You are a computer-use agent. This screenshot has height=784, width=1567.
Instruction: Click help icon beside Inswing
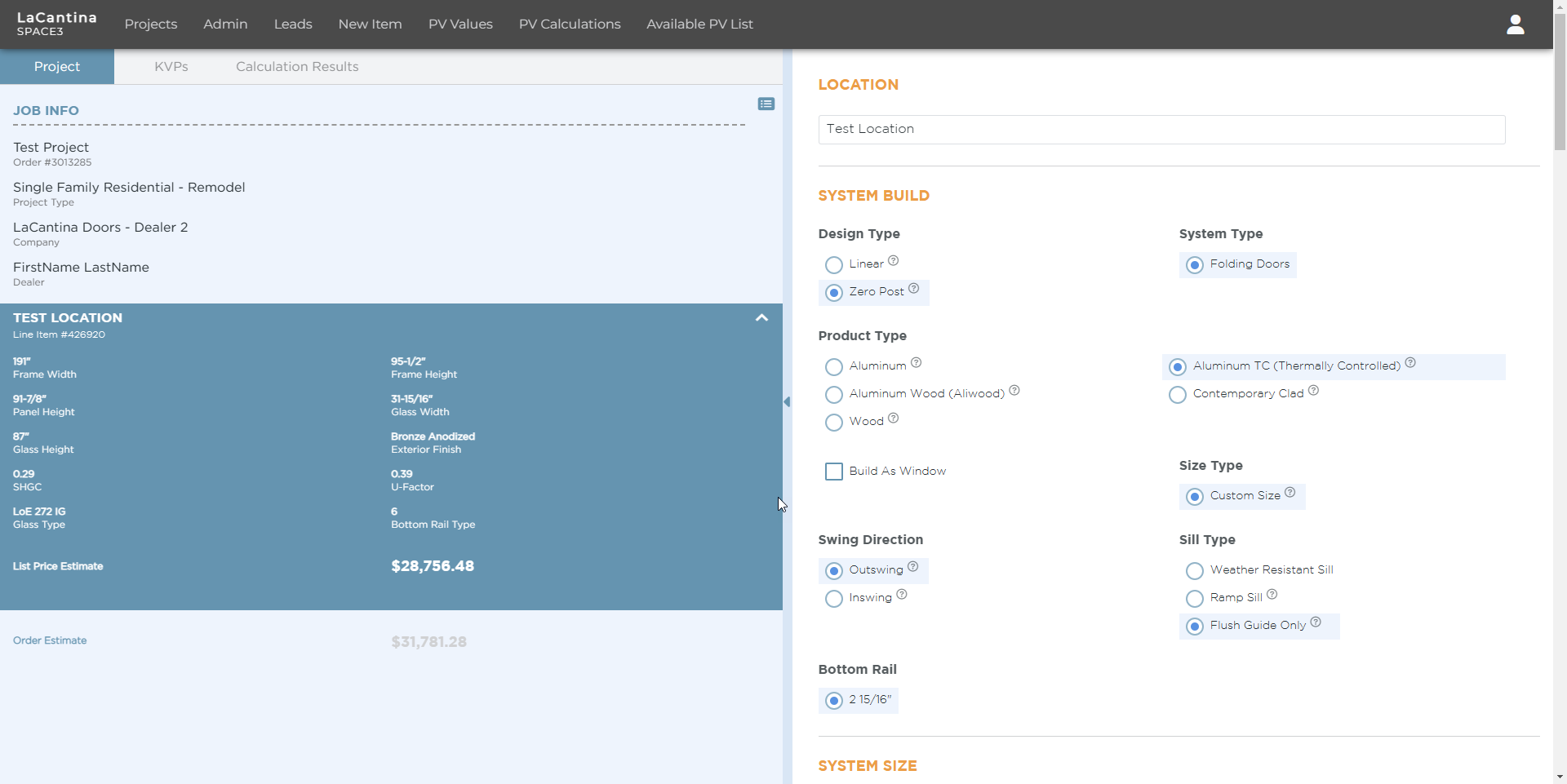[901, 595]
